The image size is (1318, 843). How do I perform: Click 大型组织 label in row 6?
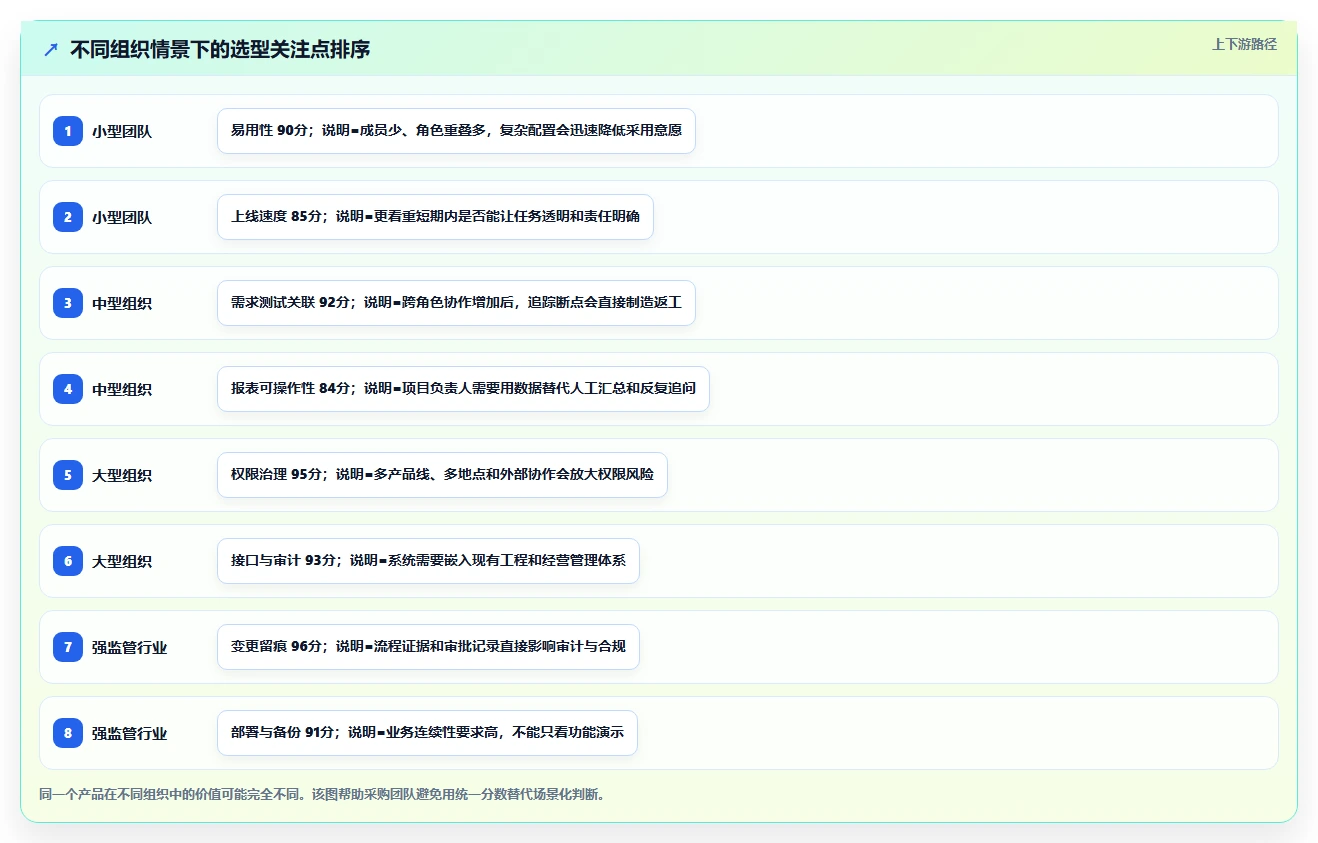122,561
